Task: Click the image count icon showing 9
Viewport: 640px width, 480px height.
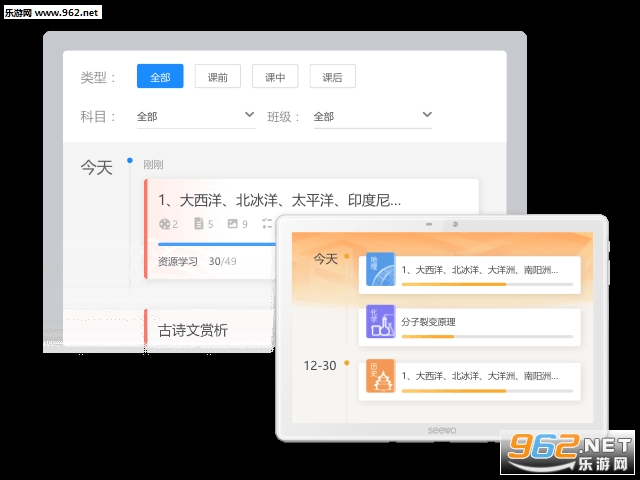Action: [x=233, y=223]
